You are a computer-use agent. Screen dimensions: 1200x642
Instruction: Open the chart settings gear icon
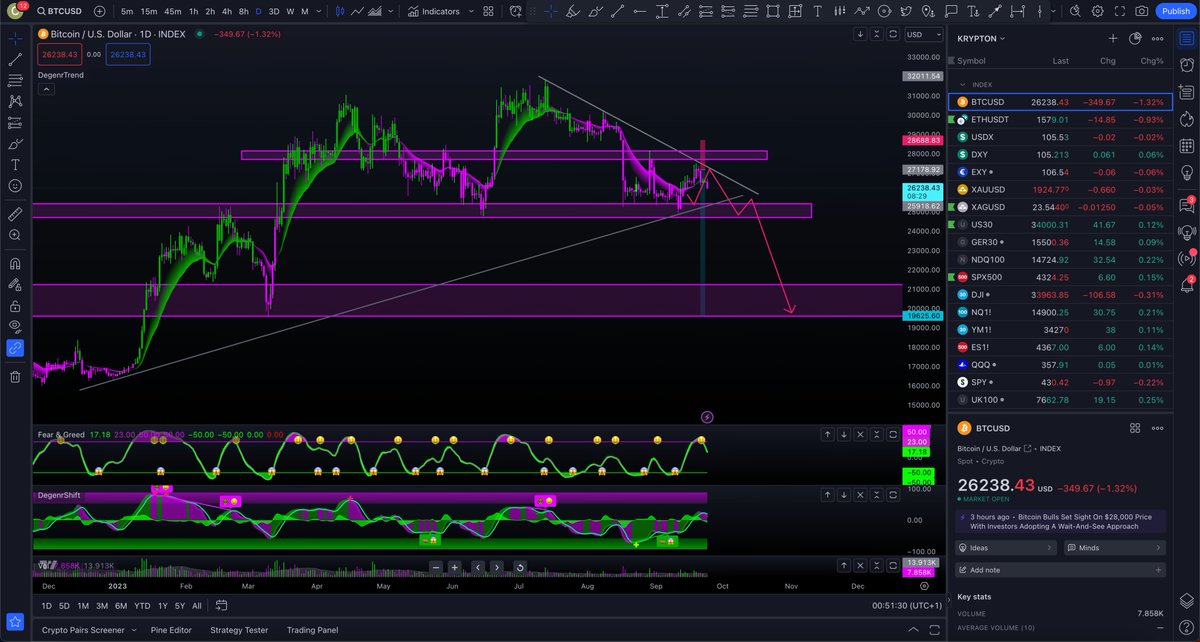[x=1097, y=11]
